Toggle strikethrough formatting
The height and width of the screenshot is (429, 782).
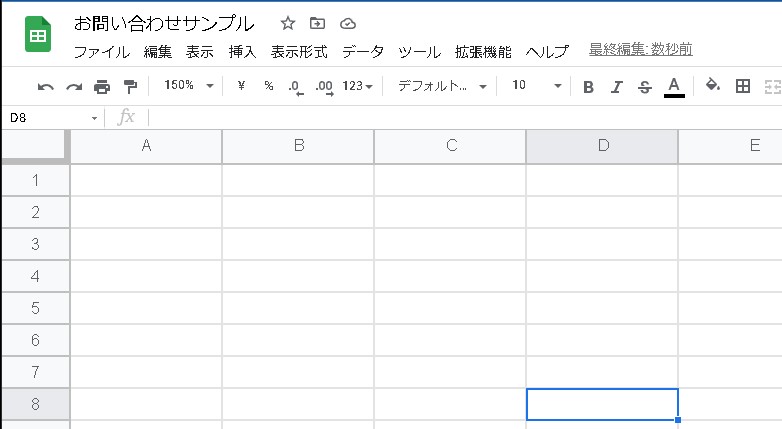click(645, 87)
